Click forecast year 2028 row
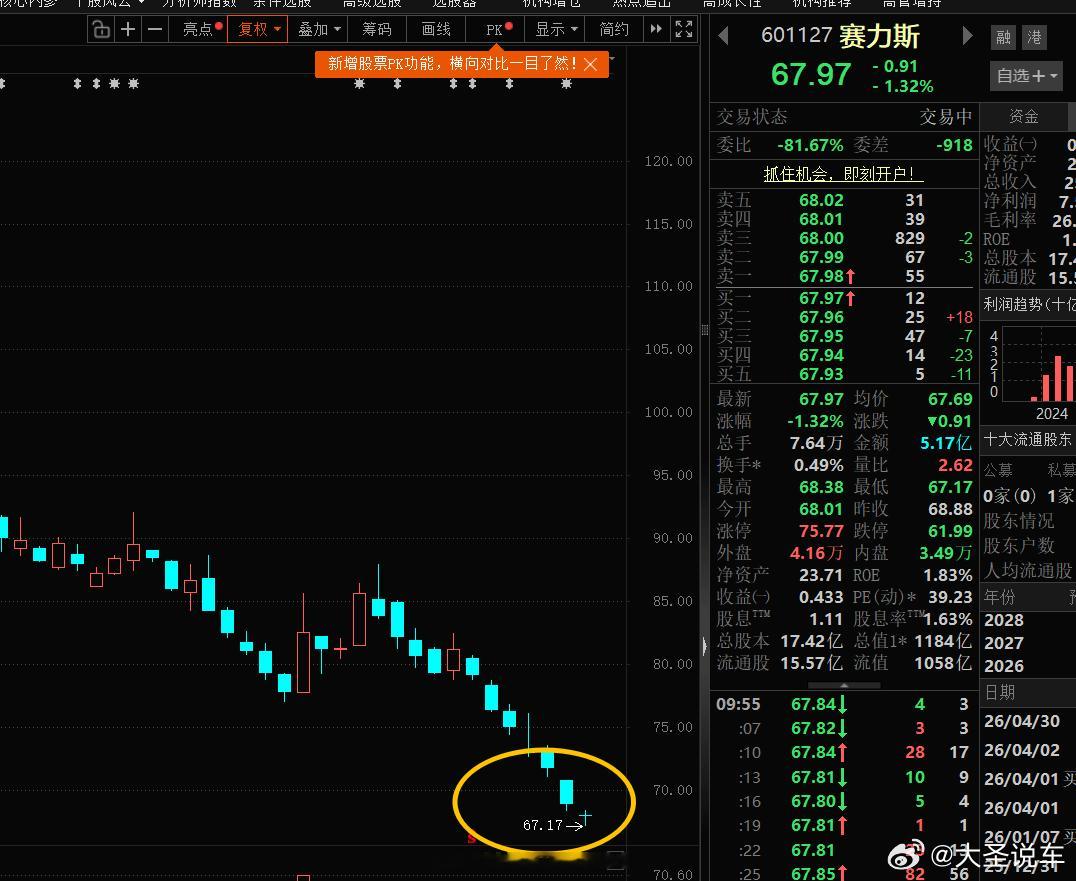The width and height of the screenshot is (1076, 881). tap(1028, 620)
